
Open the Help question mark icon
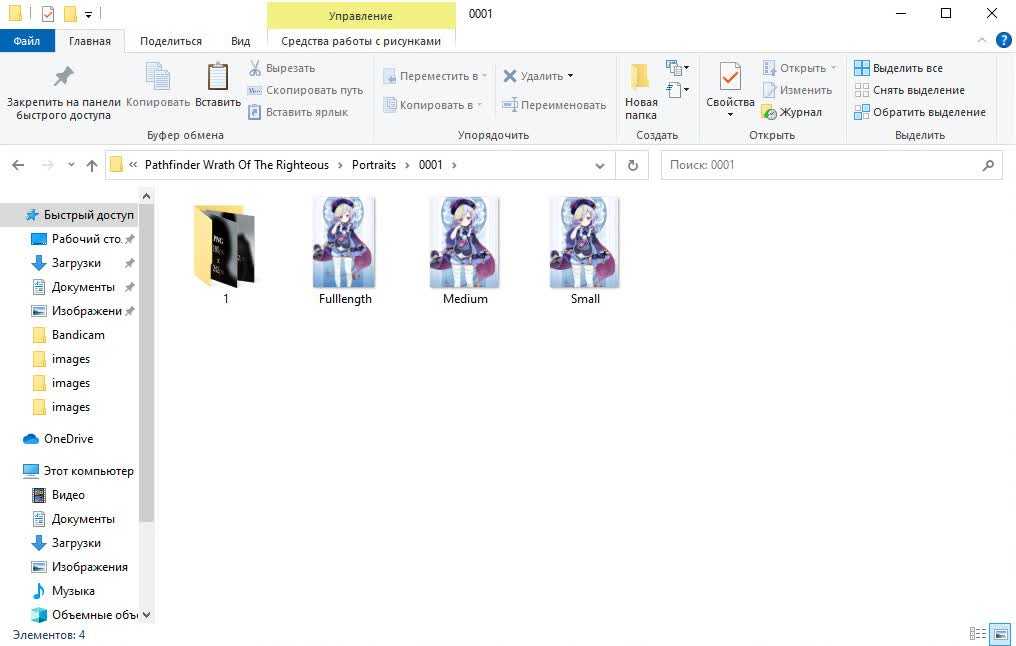click(x=1002, y=41)
